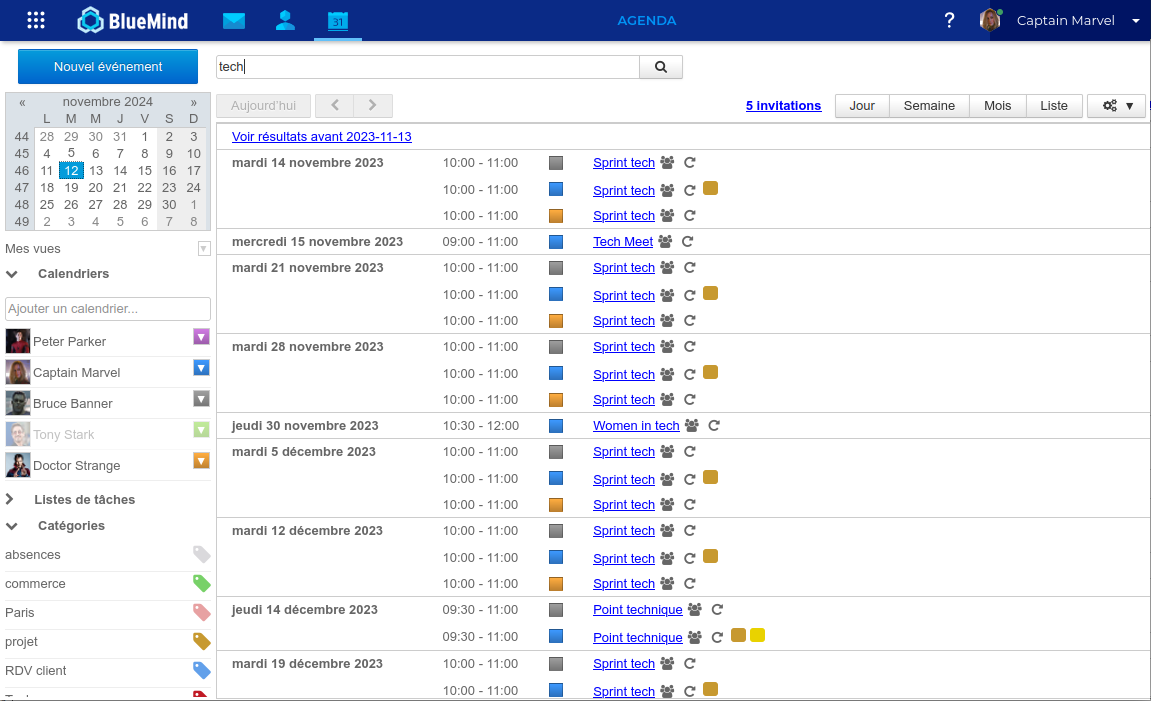The image size is (1151, 701).
Task: Toggle Bruce Banner calendar visibility box
Action: click(x=201, y=399)
